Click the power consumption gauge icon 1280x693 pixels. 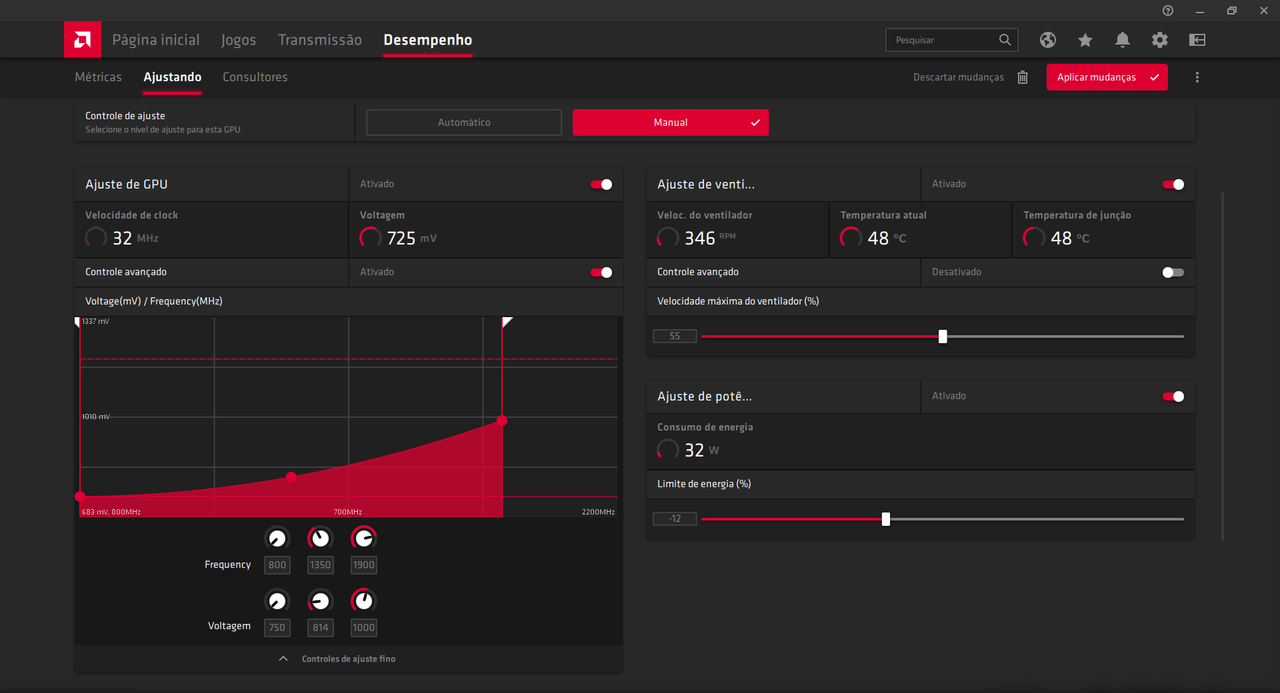668,450
